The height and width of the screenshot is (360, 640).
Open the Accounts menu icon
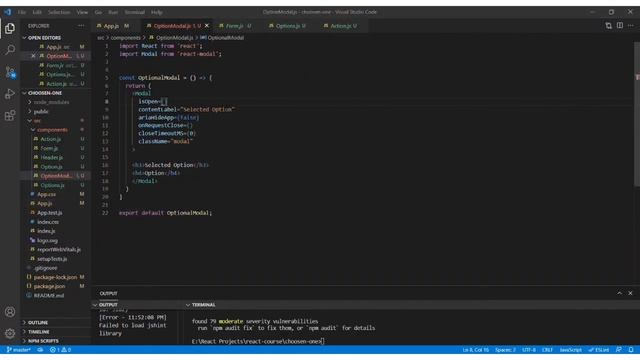pos(10,312)
